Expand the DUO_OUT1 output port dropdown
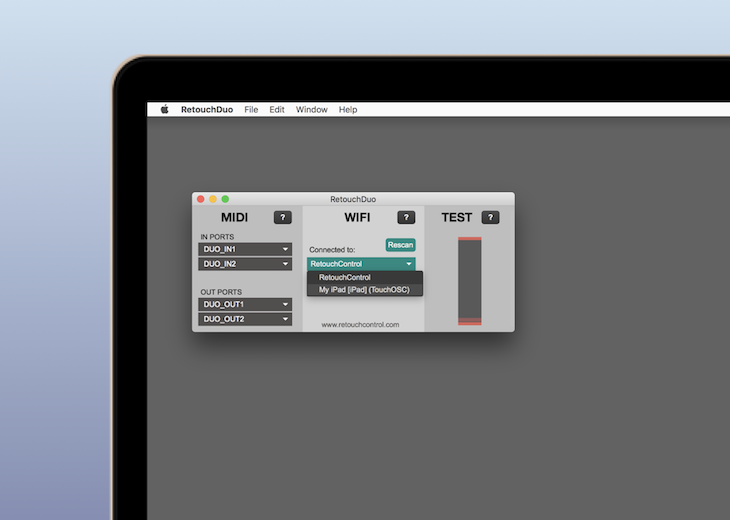The height and width of the screenshot is (520, 730). [x=245, y=304]
